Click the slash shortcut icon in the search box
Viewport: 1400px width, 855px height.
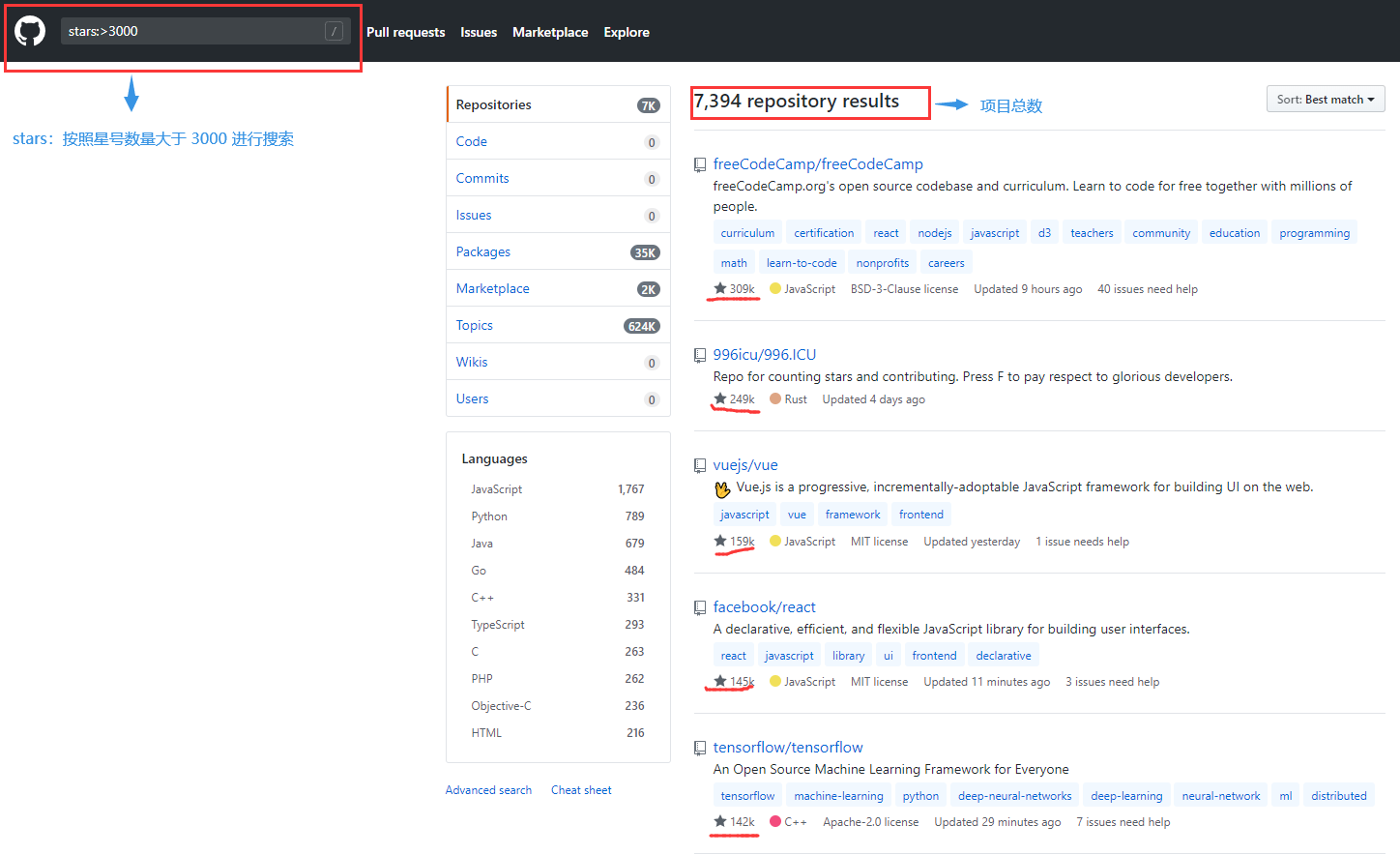[x=334, y=31]
